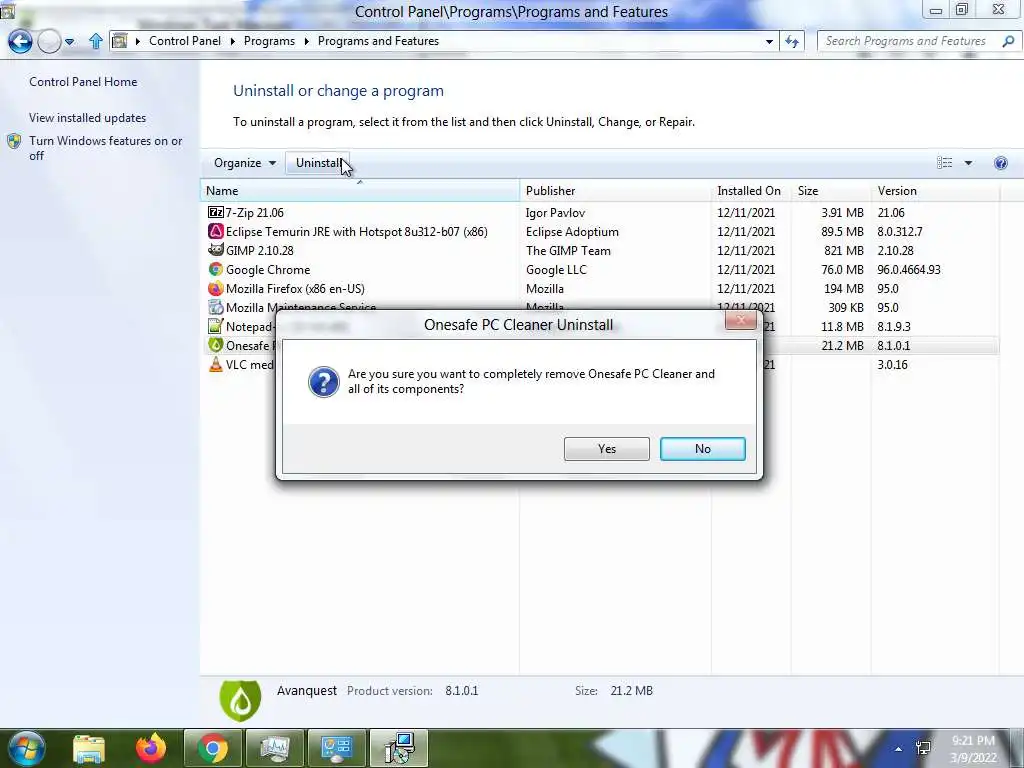Confirm uninstall by clicking Yes
Screen dimensions: 1024x768
[606, 449]
